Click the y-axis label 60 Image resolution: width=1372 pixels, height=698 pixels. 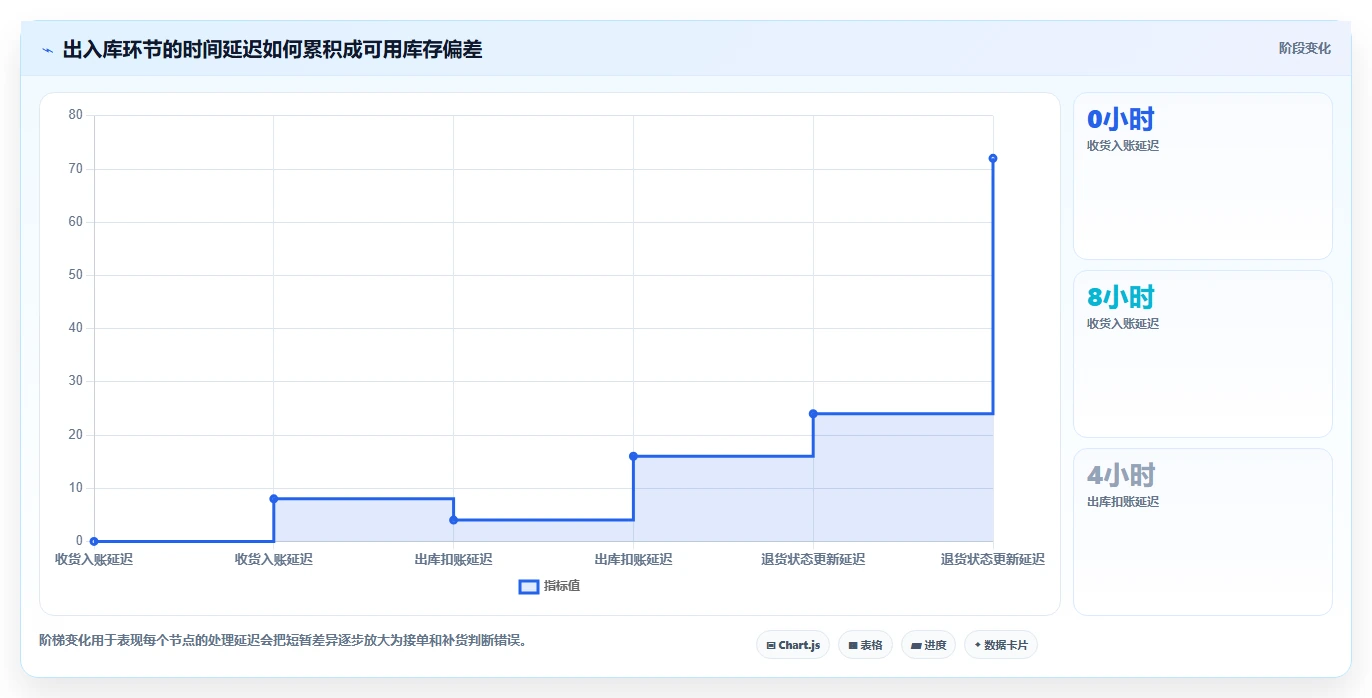pyautogui.click(x=76, y=222)
